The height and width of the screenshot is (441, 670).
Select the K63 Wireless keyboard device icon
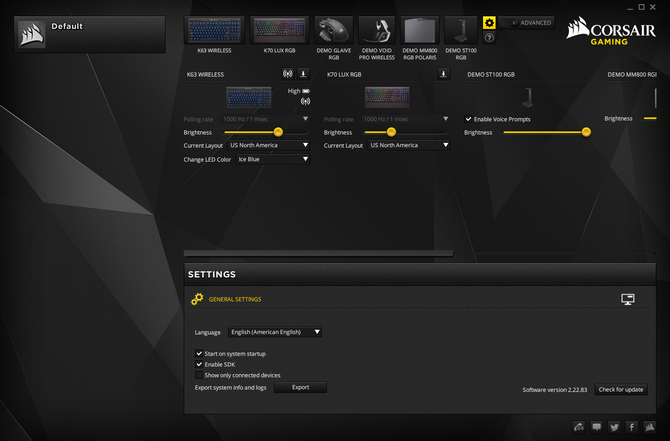pyautogui.click(x=214, y=30)
